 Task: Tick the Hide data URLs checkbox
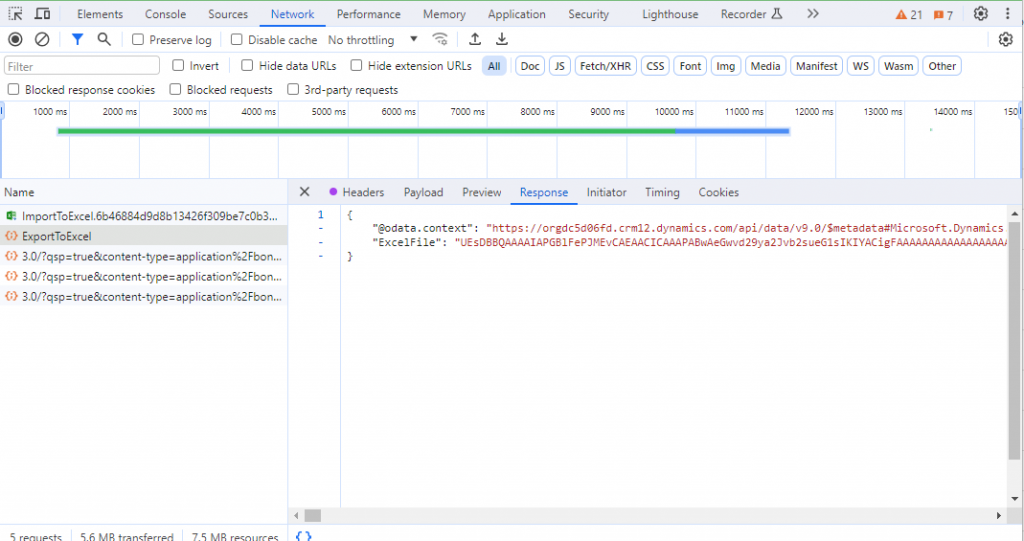[247, 65]
